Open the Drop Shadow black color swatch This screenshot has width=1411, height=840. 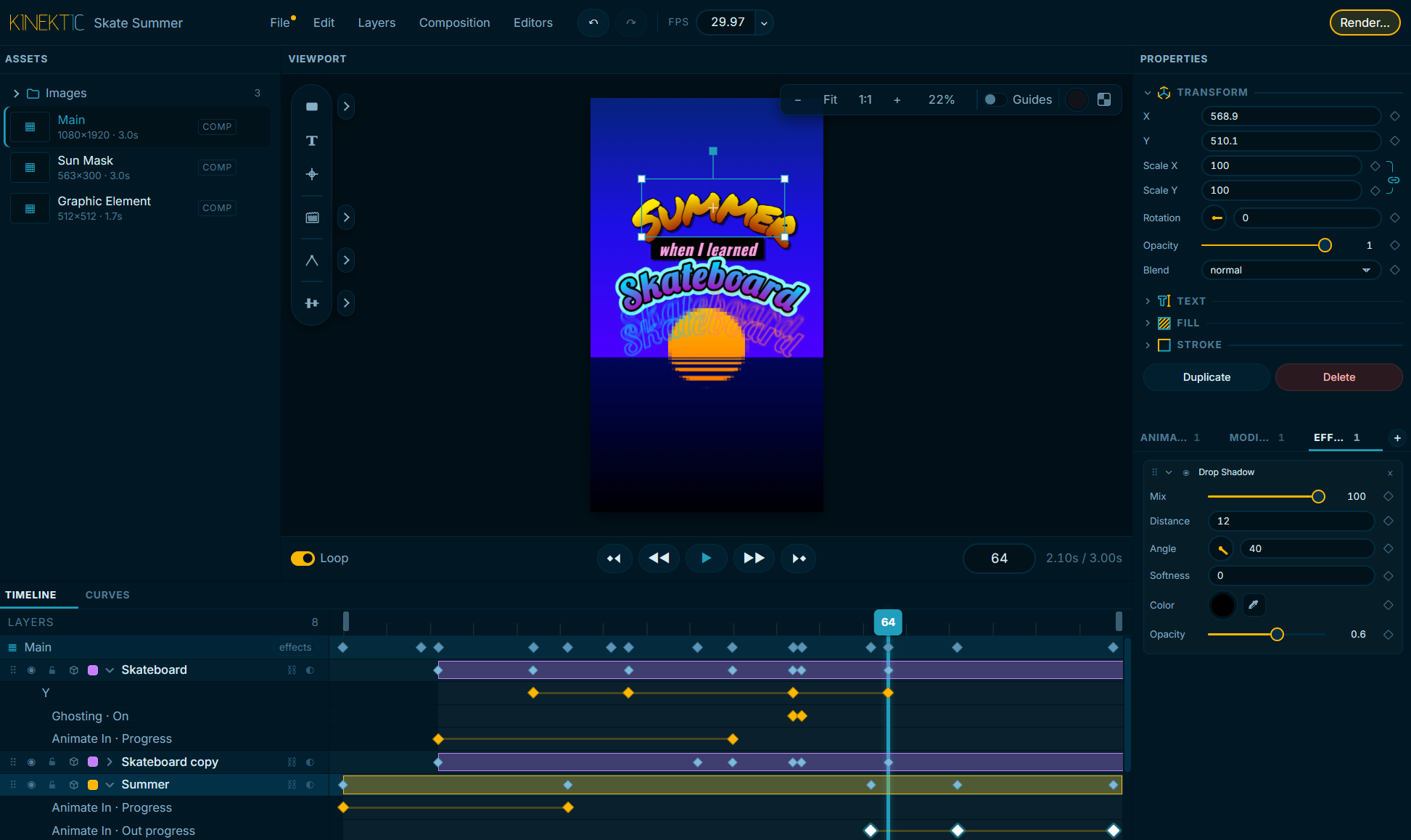(1222, 605)
